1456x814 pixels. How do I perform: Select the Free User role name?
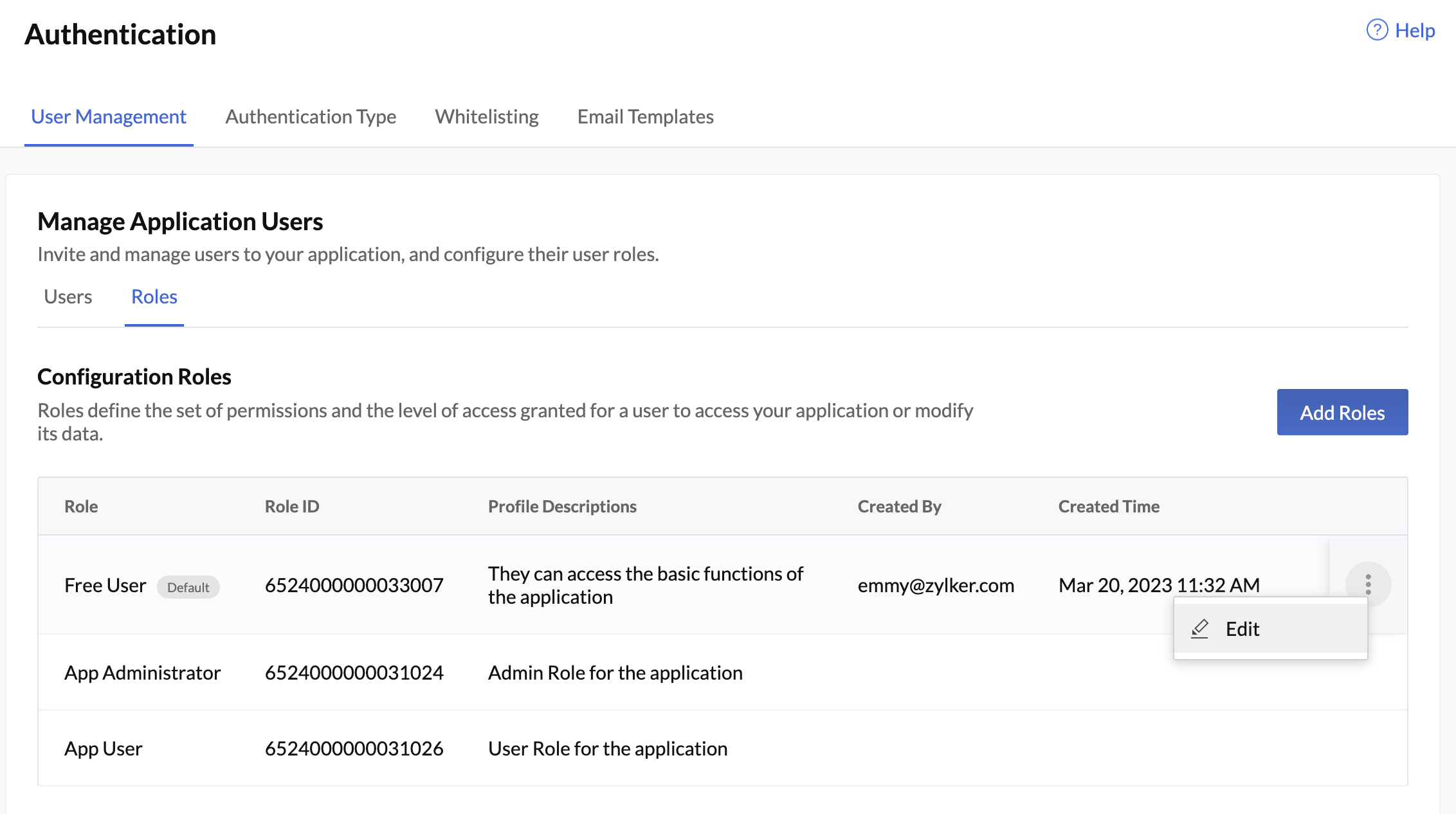[x=104, y=585]
